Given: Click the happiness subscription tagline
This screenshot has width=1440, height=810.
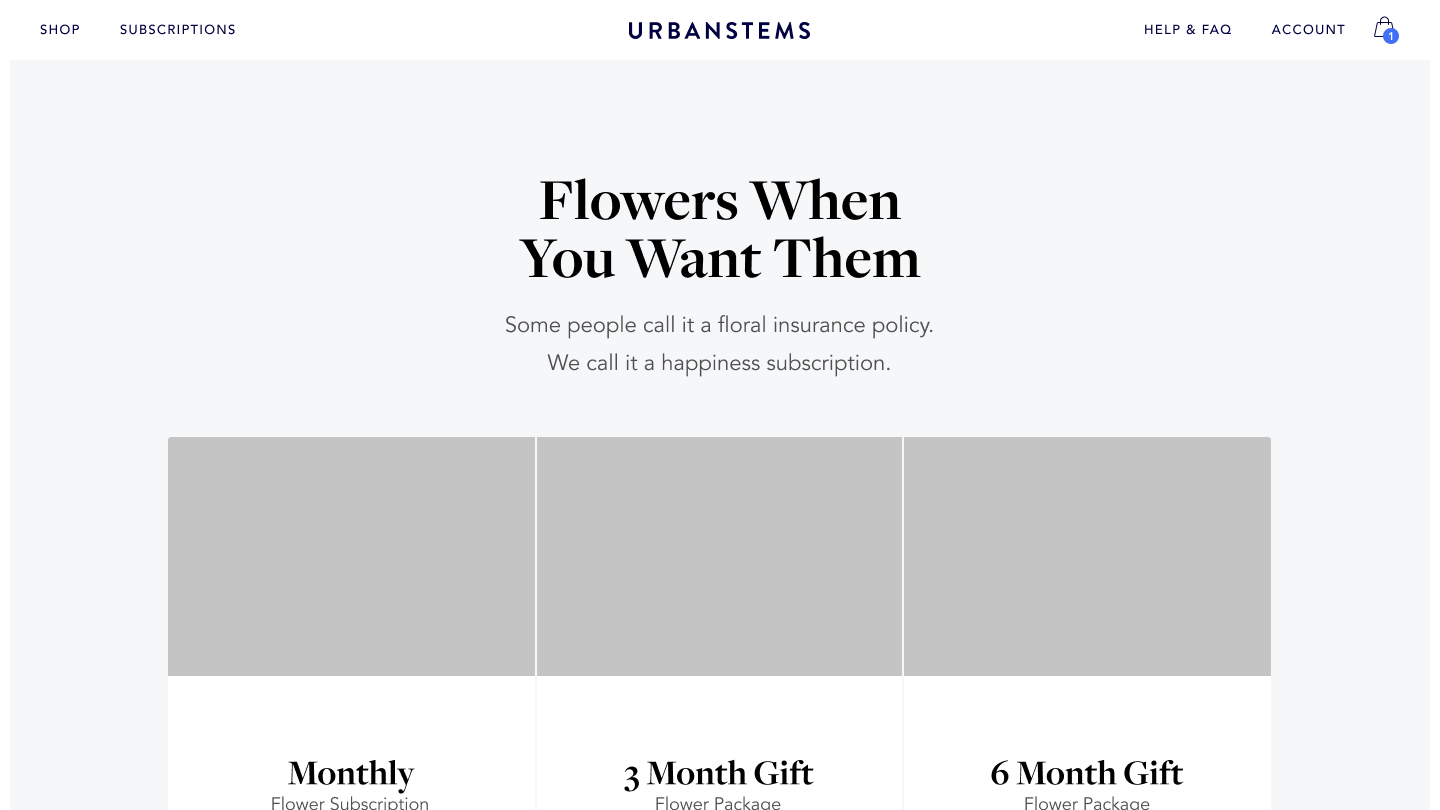Looking at the screenshot, I should point(719,363).
